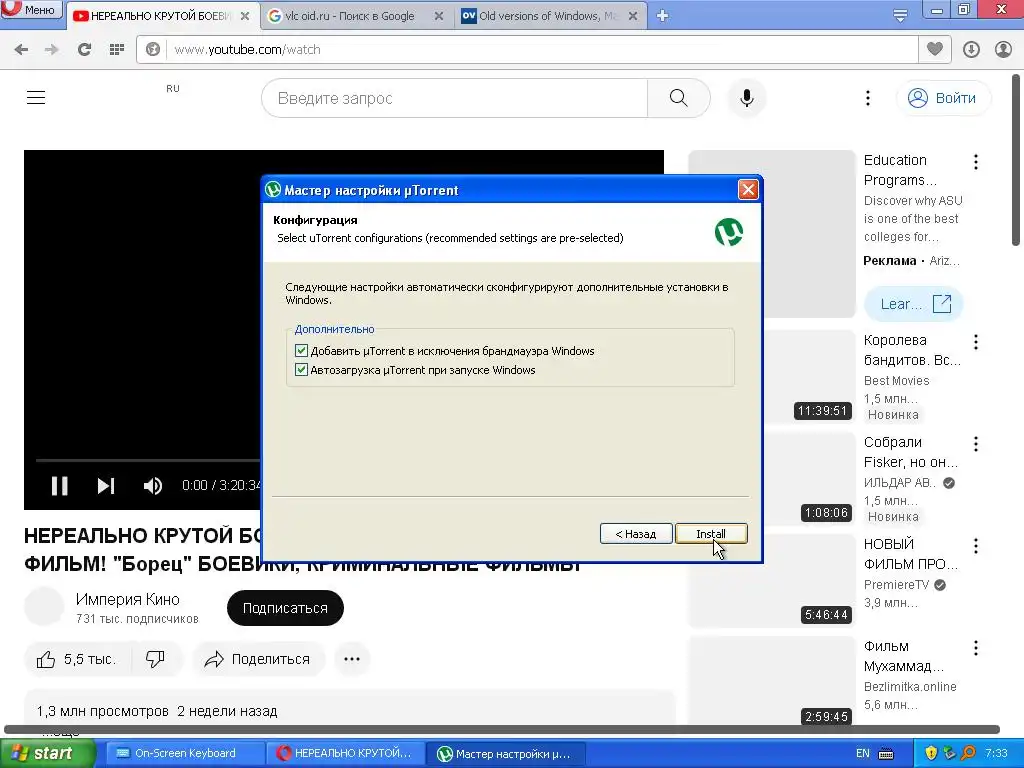This screenshot has height=768, width=1024.
Task: Dislike the video with thumbs down
Action: point(155,660)
